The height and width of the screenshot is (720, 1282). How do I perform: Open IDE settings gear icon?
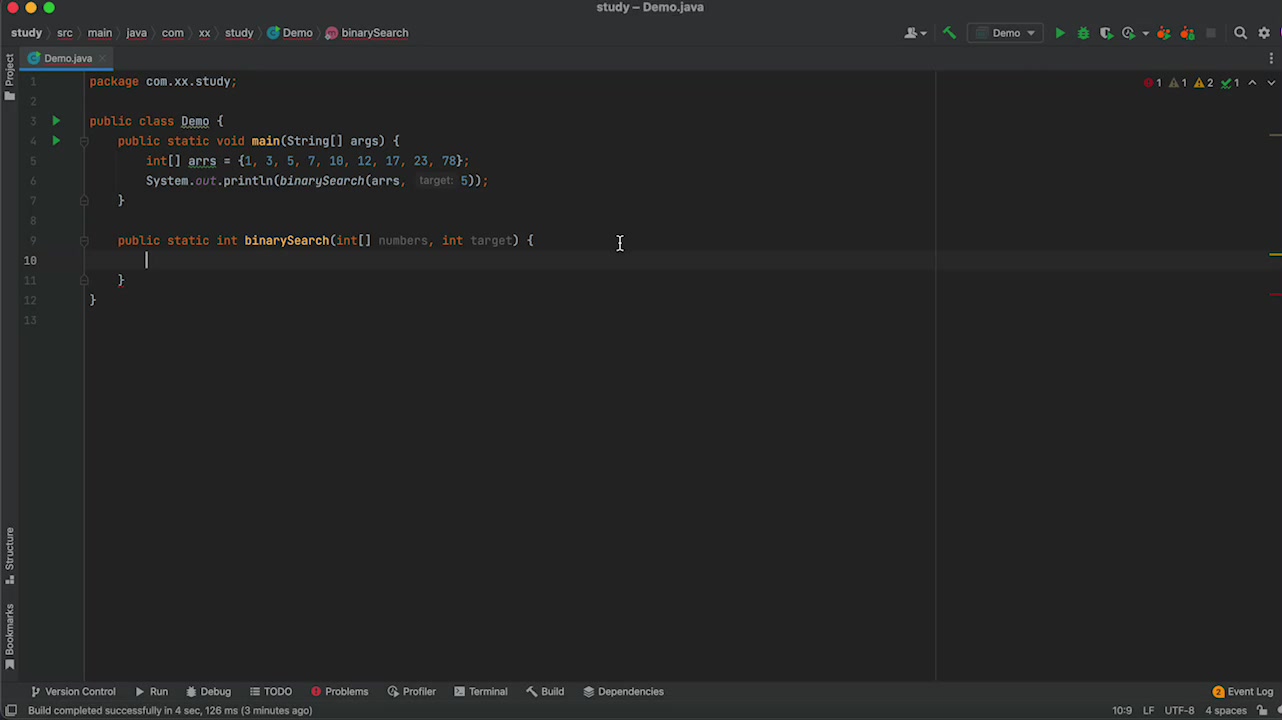(x=1263, y=33)
